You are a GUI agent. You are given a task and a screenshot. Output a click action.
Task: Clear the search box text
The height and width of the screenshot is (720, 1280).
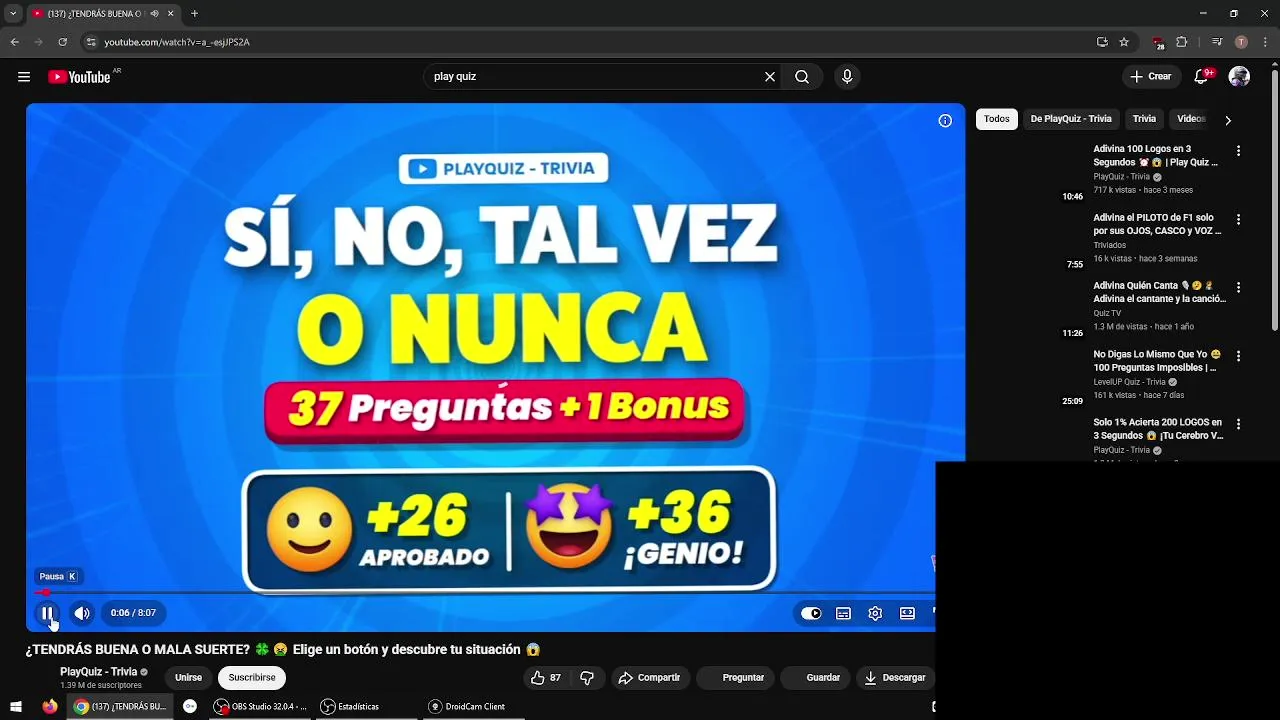770,77
